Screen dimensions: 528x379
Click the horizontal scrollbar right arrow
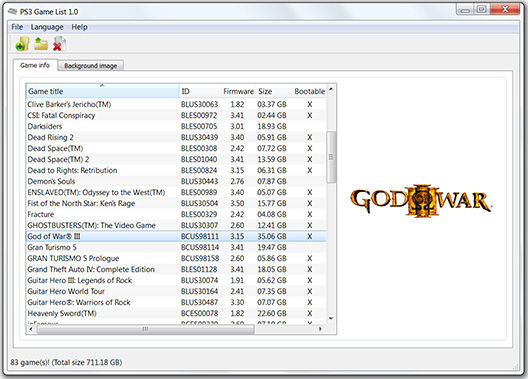pyautogui.click(x=320, y=329)
